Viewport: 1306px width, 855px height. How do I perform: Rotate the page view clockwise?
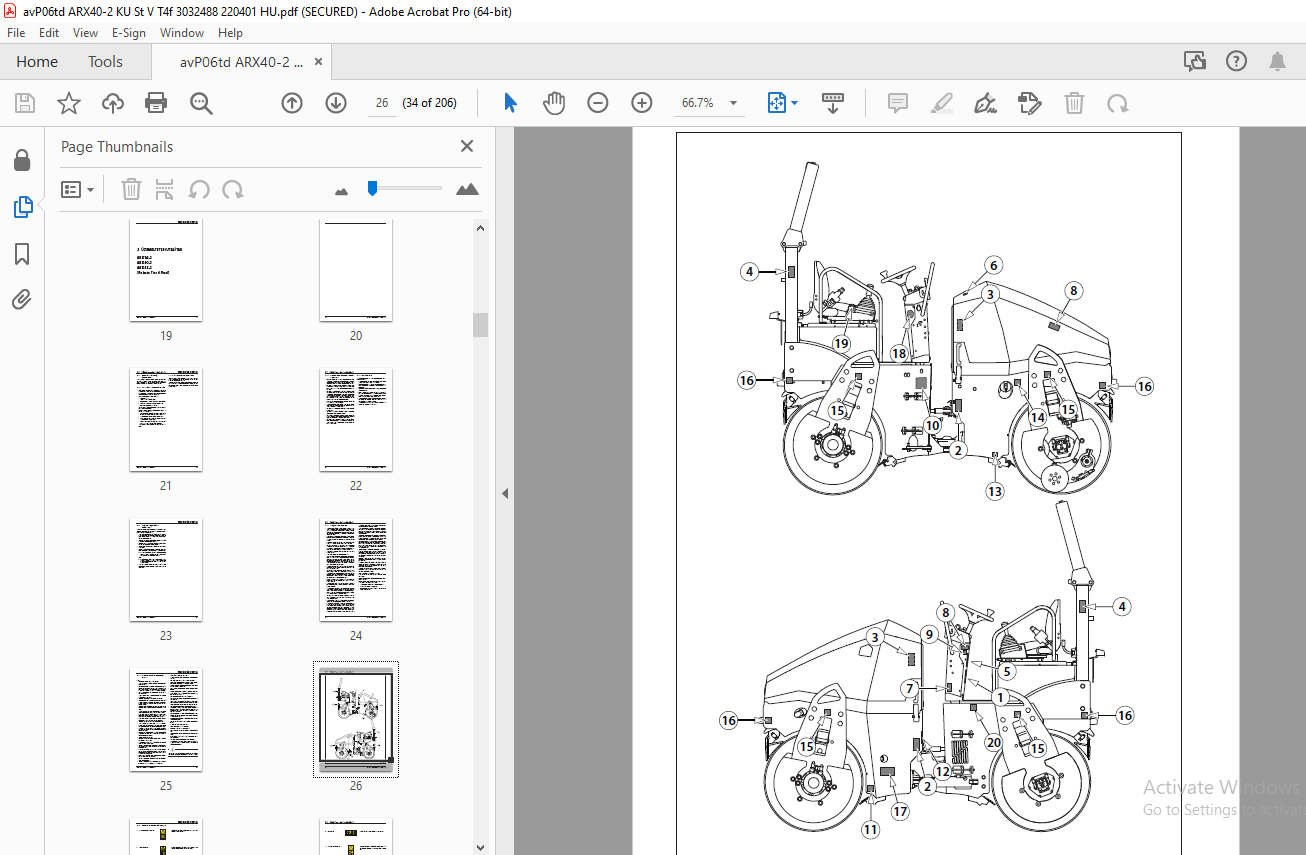(1118, 103)
